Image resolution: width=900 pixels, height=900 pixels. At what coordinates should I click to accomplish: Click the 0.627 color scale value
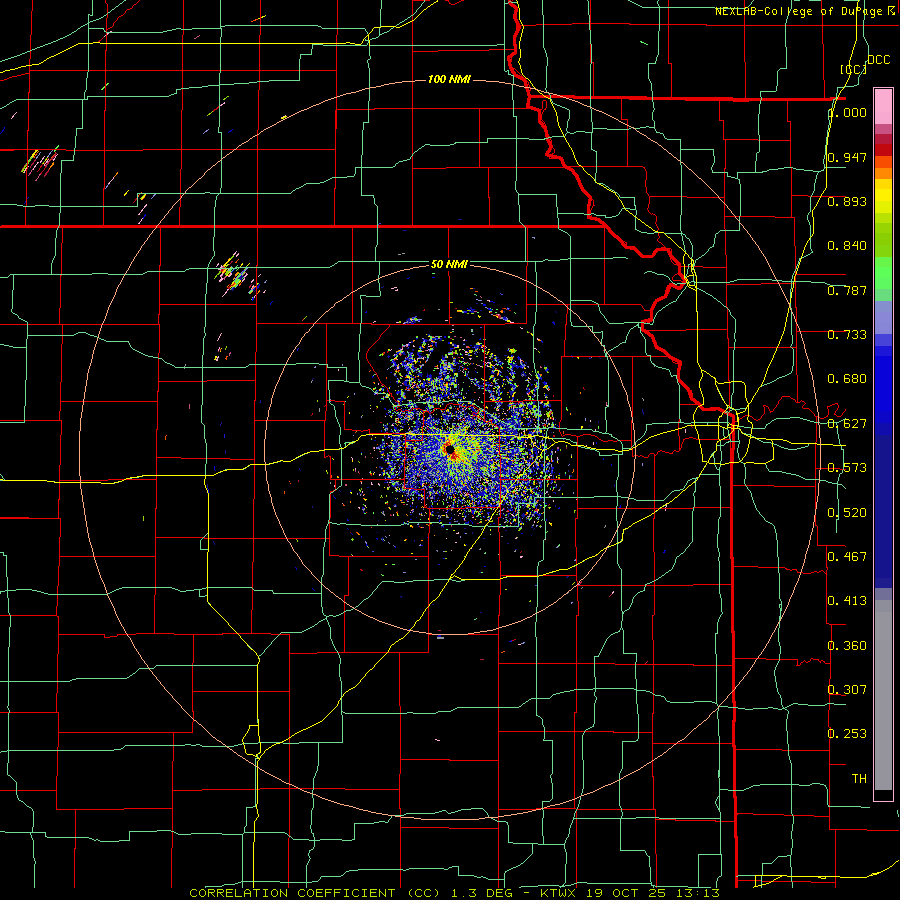point(847,424)
